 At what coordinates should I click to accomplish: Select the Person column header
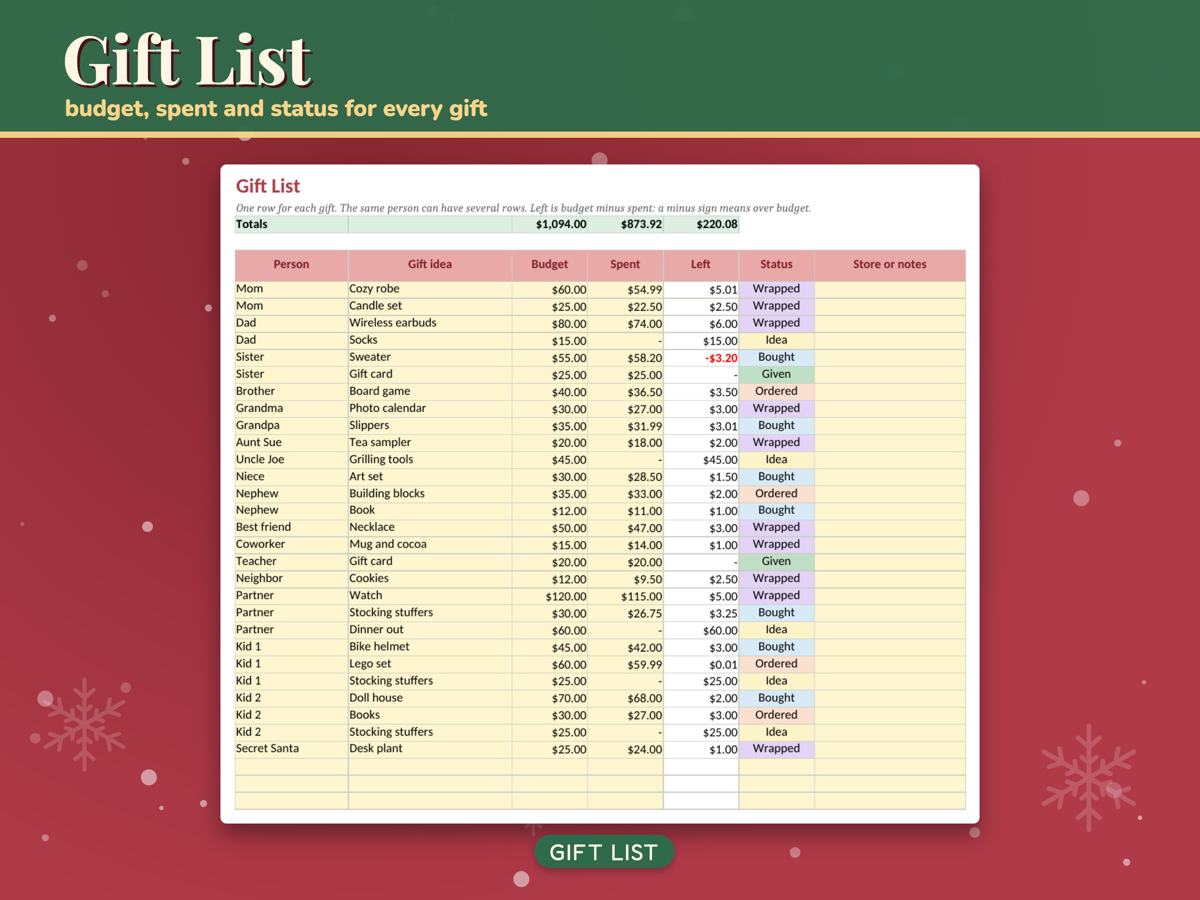click(x=291, y=265)
